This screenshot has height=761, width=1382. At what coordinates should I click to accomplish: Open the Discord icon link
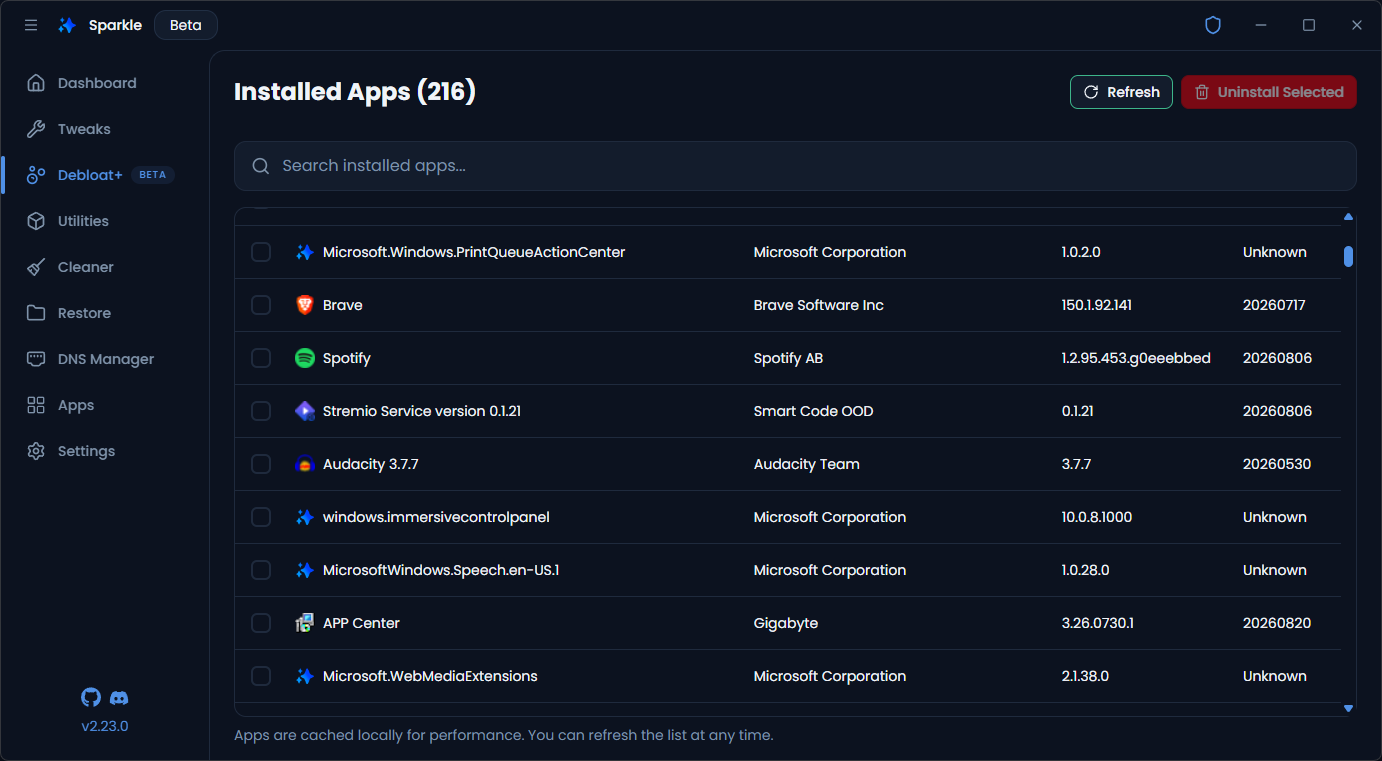(x=119, y=697)
